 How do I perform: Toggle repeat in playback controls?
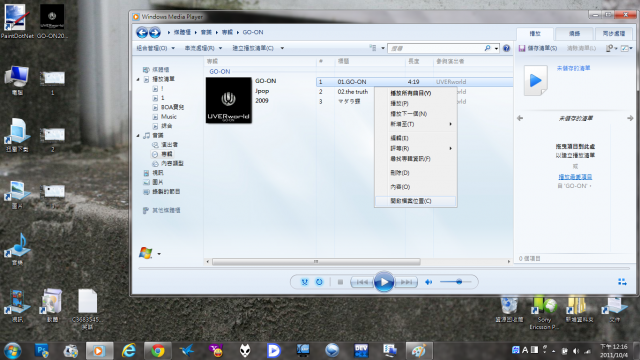(319, 282)
